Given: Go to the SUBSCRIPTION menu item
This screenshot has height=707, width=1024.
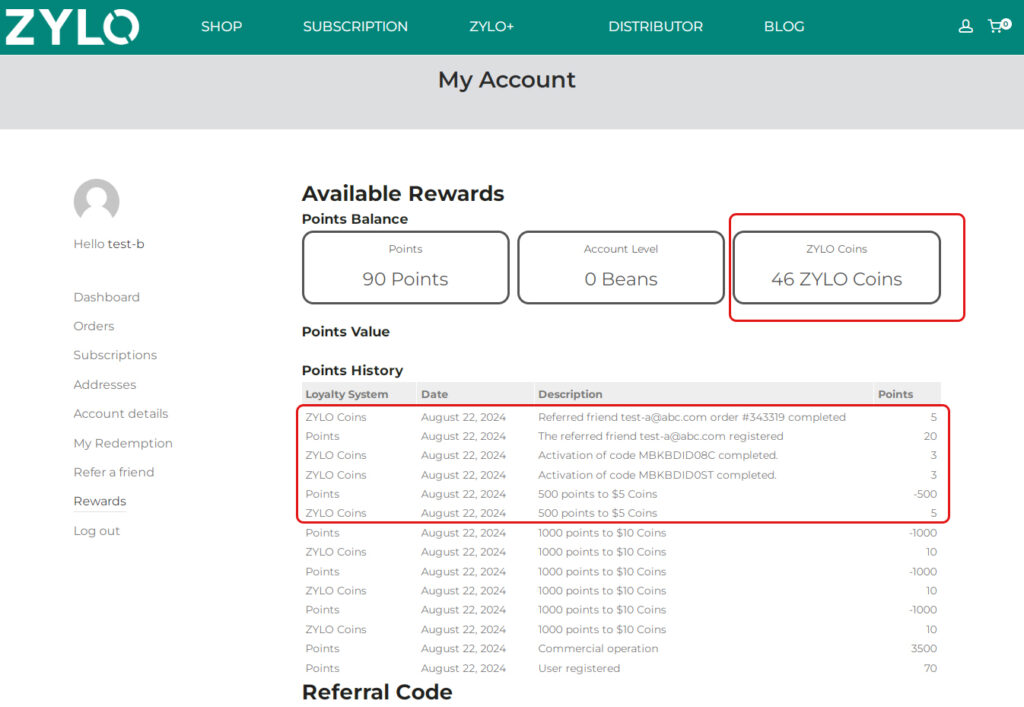Looking at the screenshot, I should click(x=355, y=27).
